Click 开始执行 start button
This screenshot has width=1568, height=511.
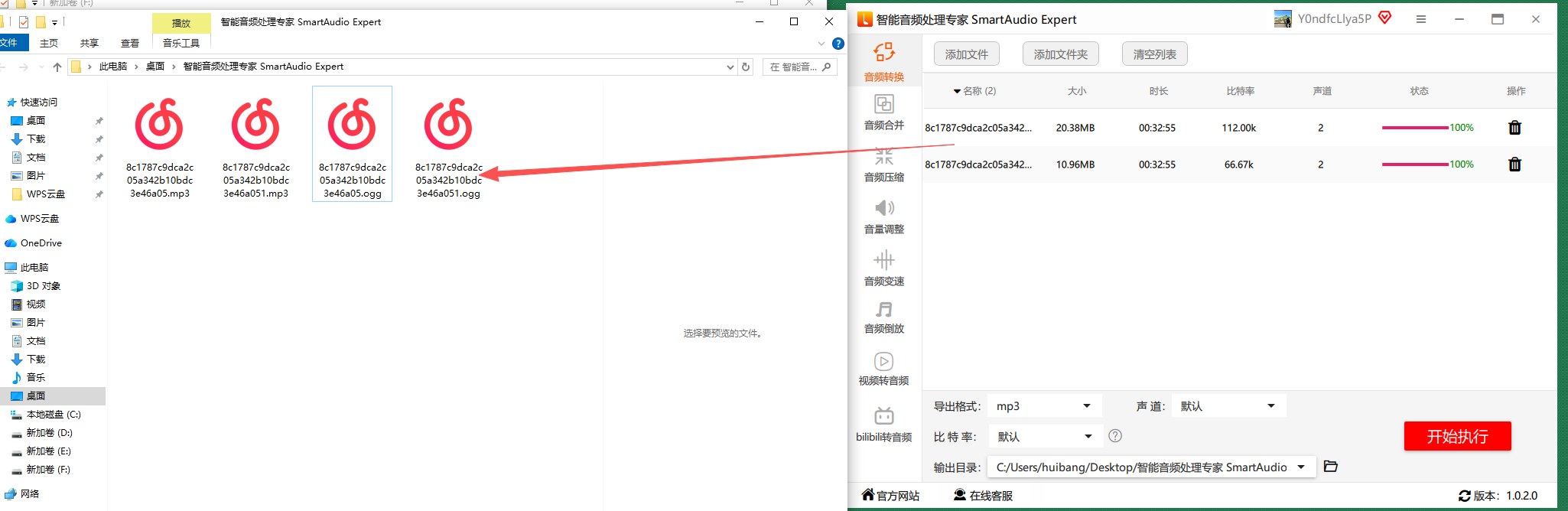[1458, 436]
